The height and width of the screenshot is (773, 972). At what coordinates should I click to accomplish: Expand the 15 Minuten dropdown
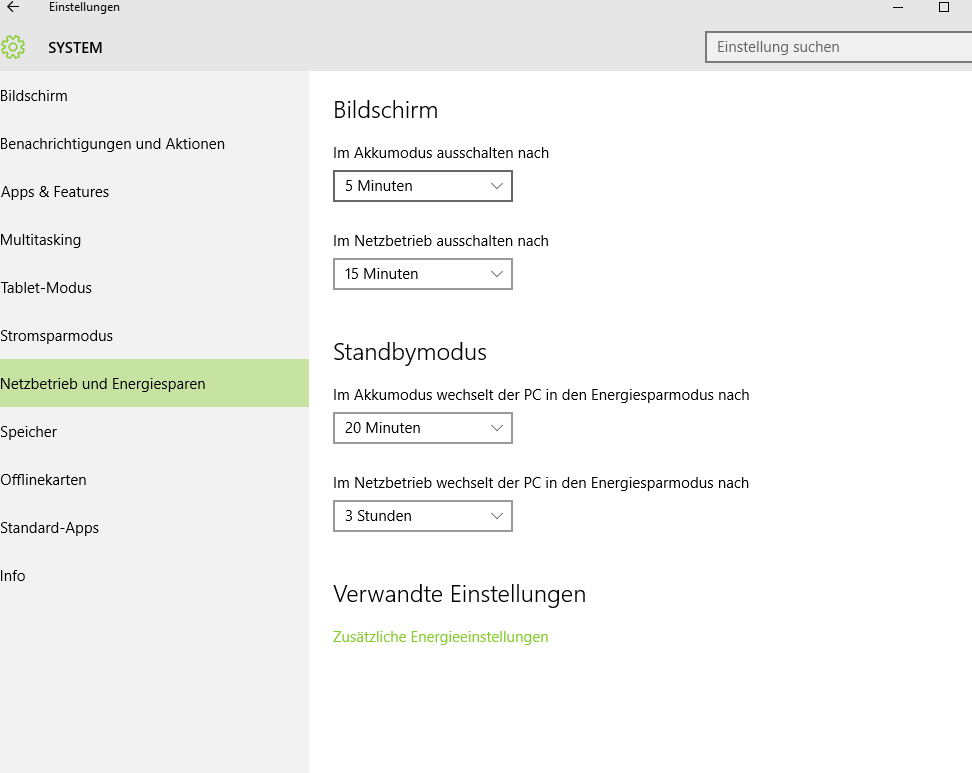(423, 274)
